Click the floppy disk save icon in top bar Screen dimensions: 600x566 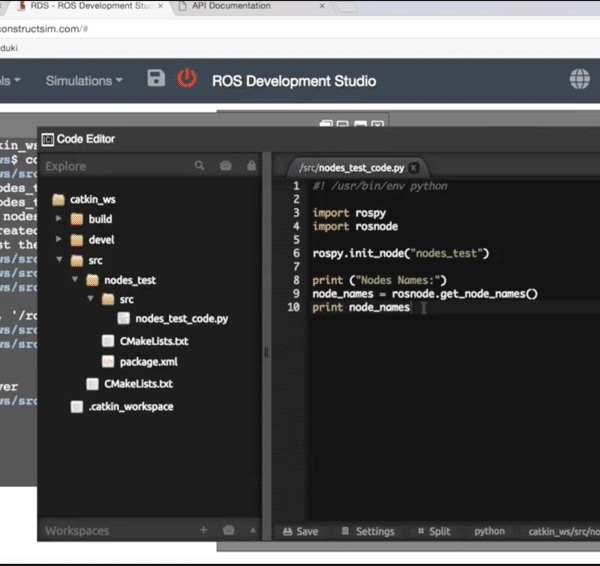pyautogui.click(x=156, y=78)
